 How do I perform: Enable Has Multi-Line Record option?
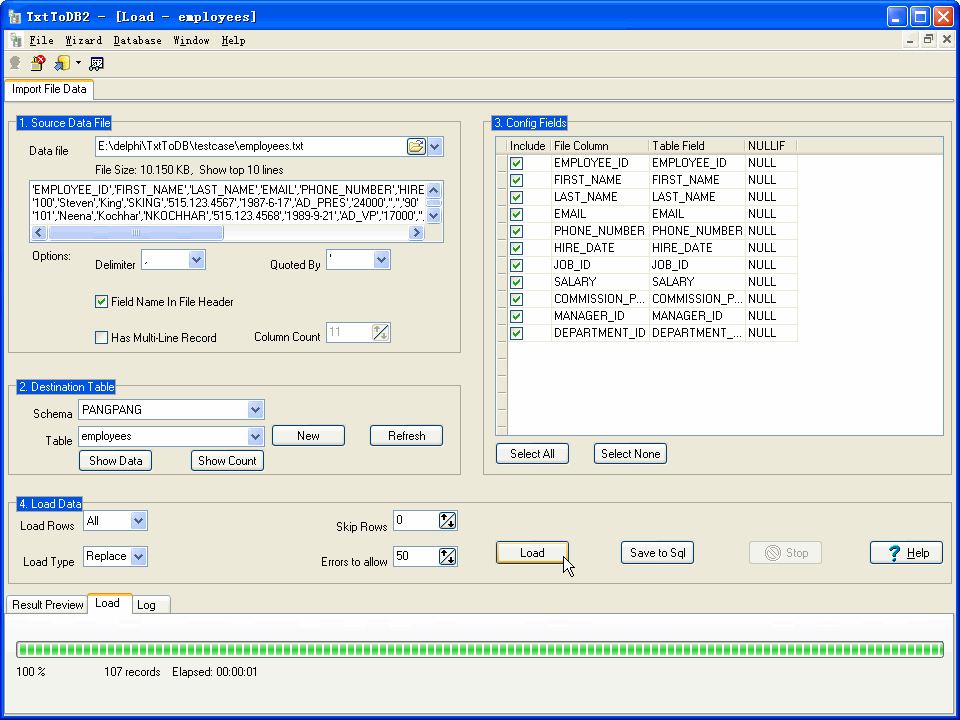click(x=102, y=337)
